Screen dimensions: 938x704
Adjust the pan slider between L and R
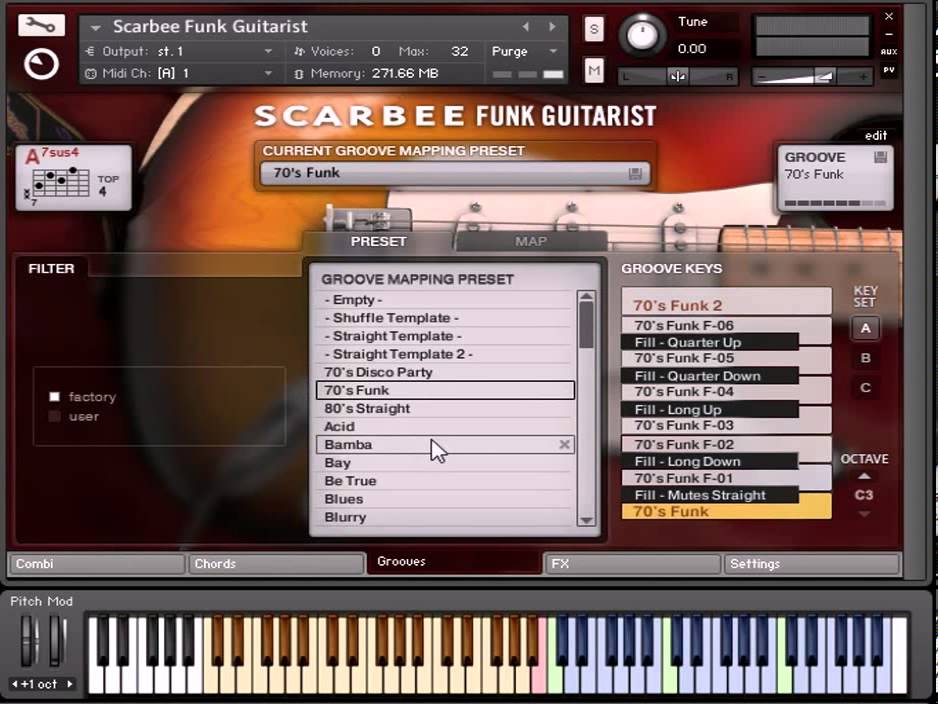pyautogui.click(x=678, y=77)
